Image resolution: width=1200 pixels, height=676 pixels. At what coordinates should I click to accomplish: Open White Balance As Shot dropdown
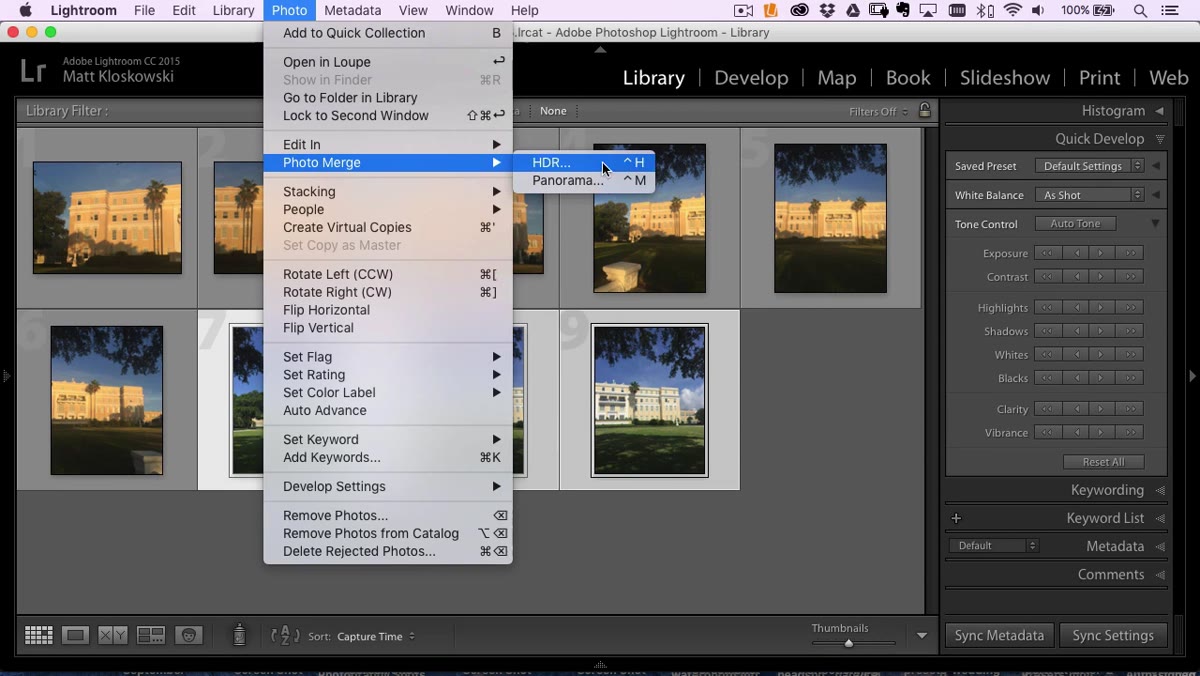1089,195
